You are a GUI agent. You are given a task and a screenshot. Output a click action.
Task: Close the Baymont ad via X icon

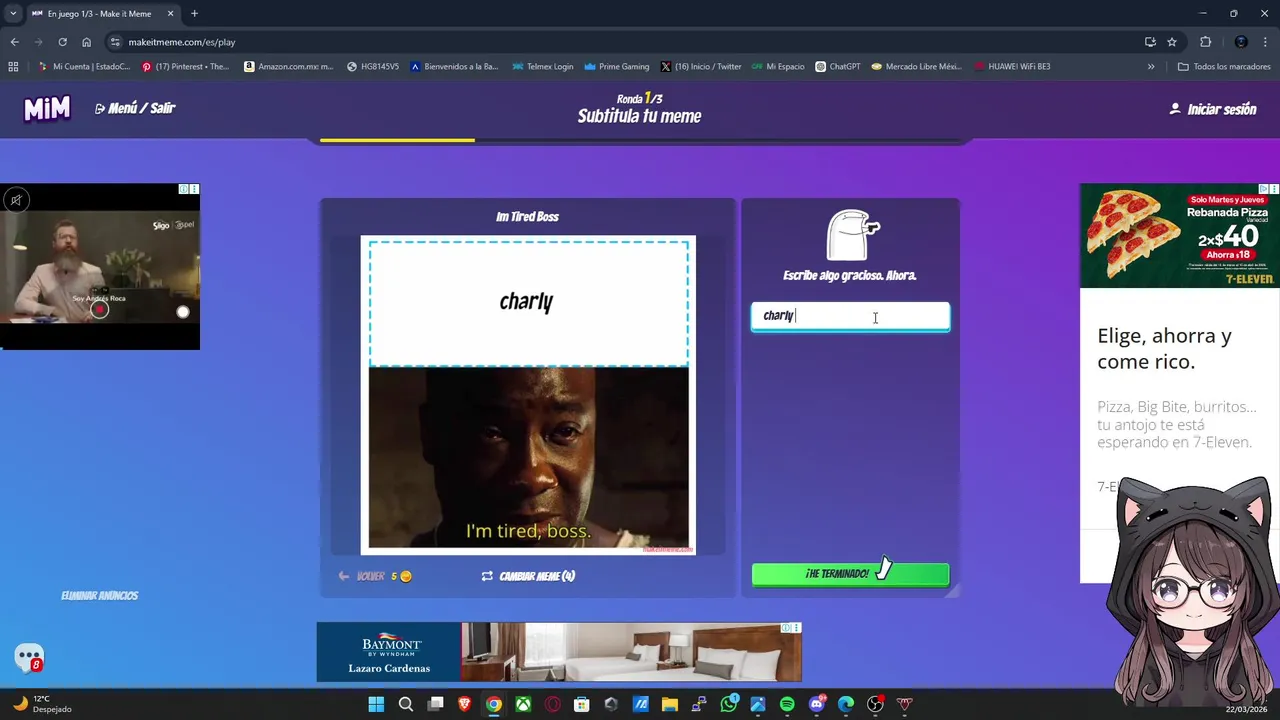pyautogui.click(x=796, y=628)
